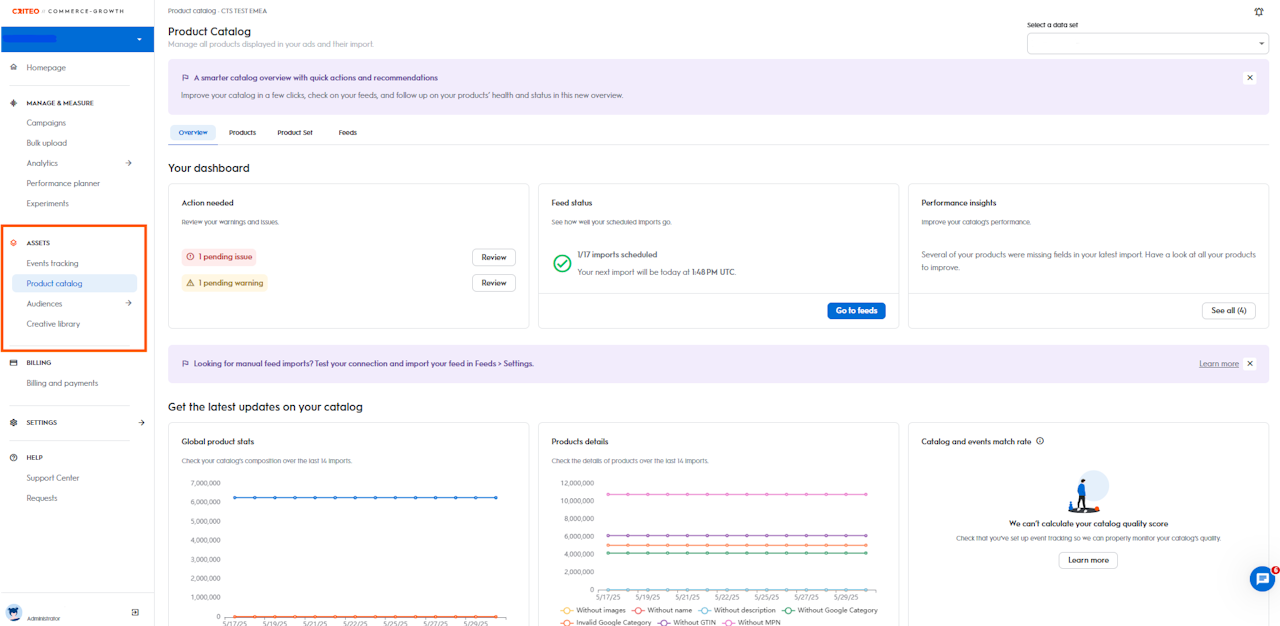The image size is (1280, 626).
Task: Click the info icon next to Catalog match rate
Action: [x=1040, y=441]
